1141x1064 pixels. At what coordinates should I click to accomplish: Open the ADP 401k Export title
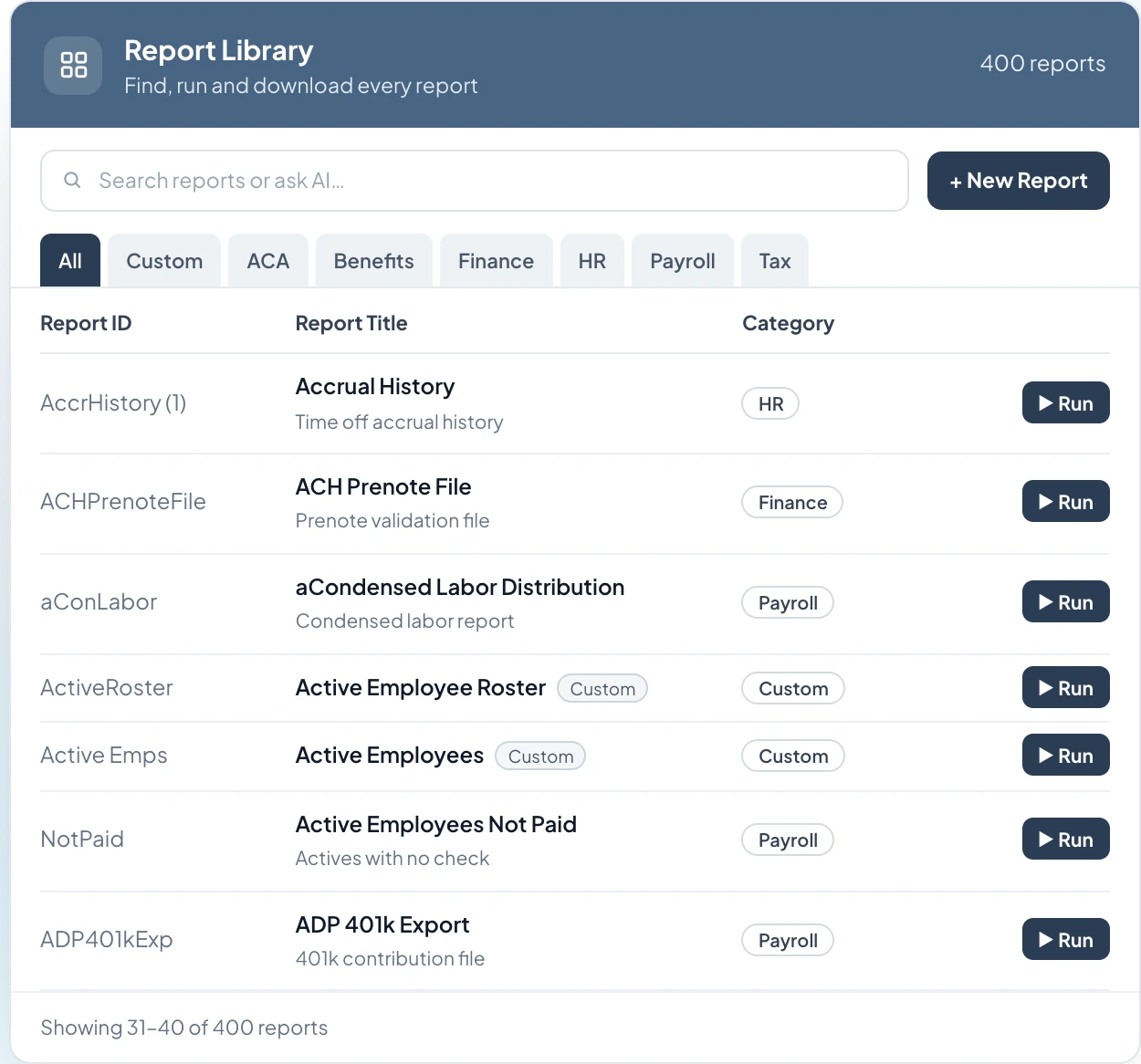(x=382, y=924)
